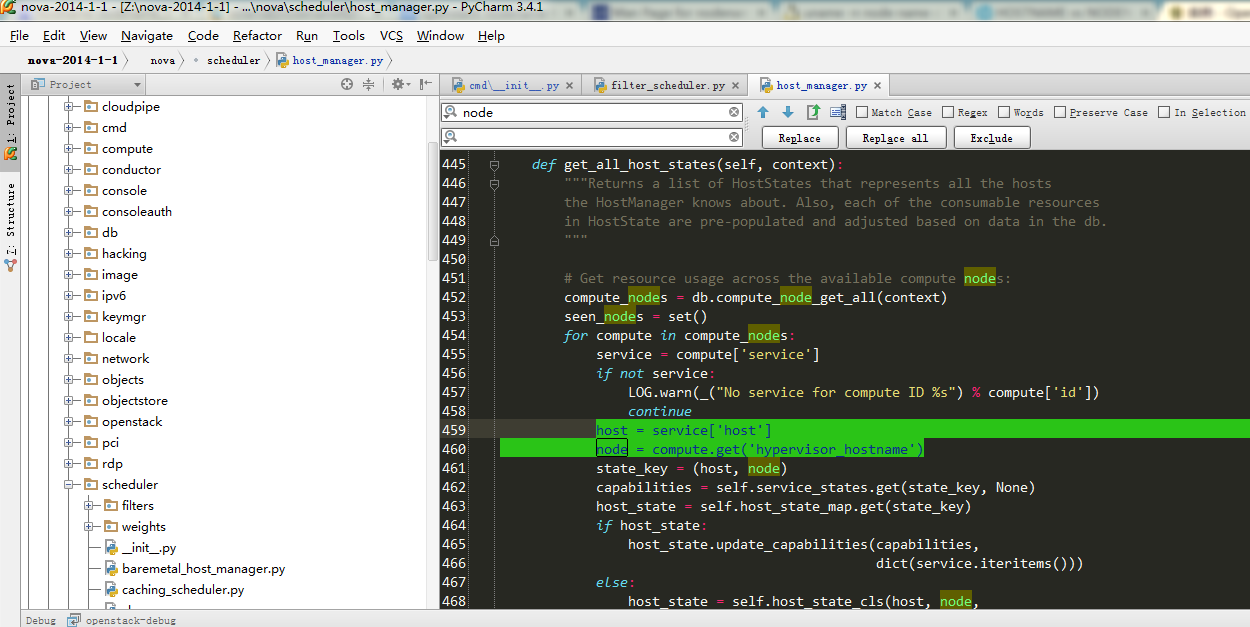Enable Regex checkbox
Screen dimensions: 1250x627
(947, 112)
